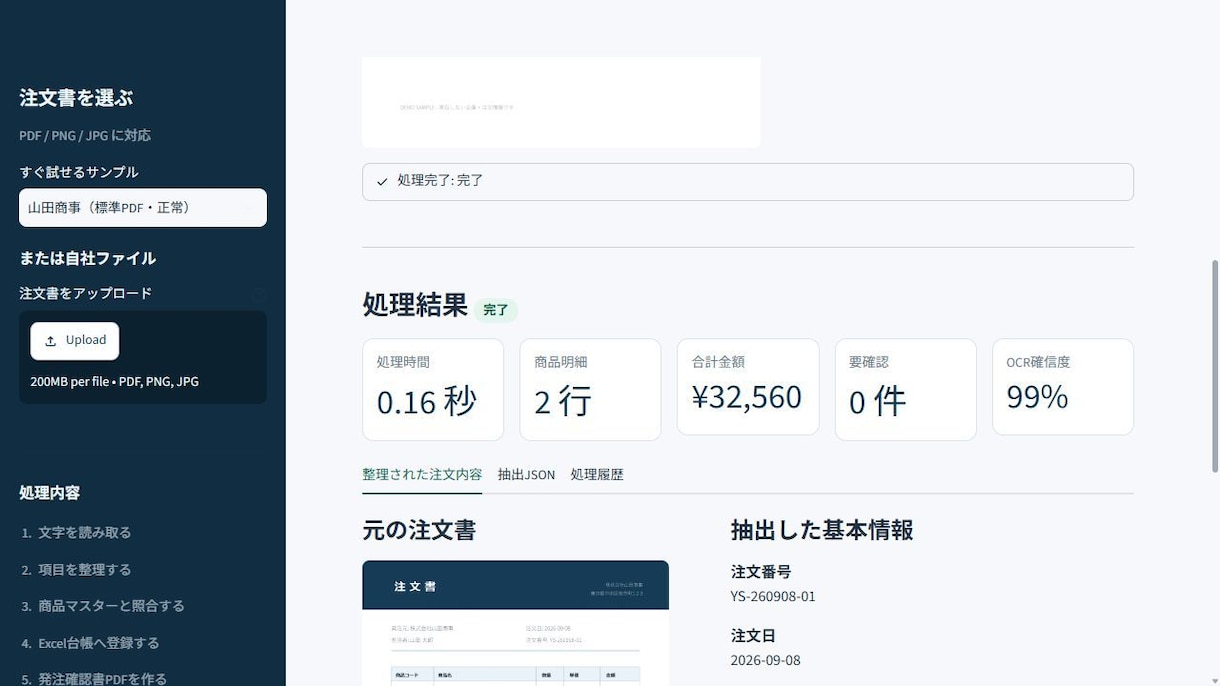Click the 注文番号 field label
This screenshot has width=1220, height=686.
[x=761, y=572]
